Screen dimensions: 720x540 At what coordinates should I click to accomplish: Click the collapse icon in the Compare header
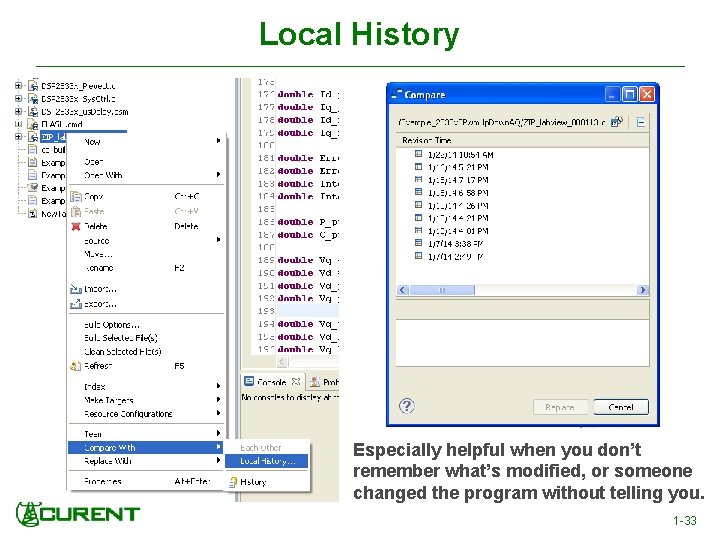(641, 122)
